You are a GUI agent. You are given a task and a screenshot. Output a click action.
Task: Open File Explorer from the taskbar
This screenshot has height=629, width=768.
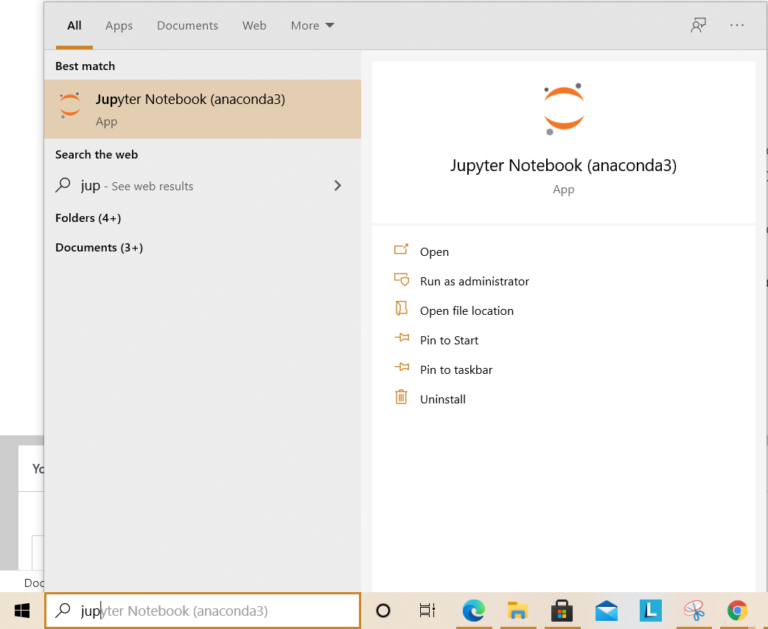pyautogui.click(x=518, y=610)
